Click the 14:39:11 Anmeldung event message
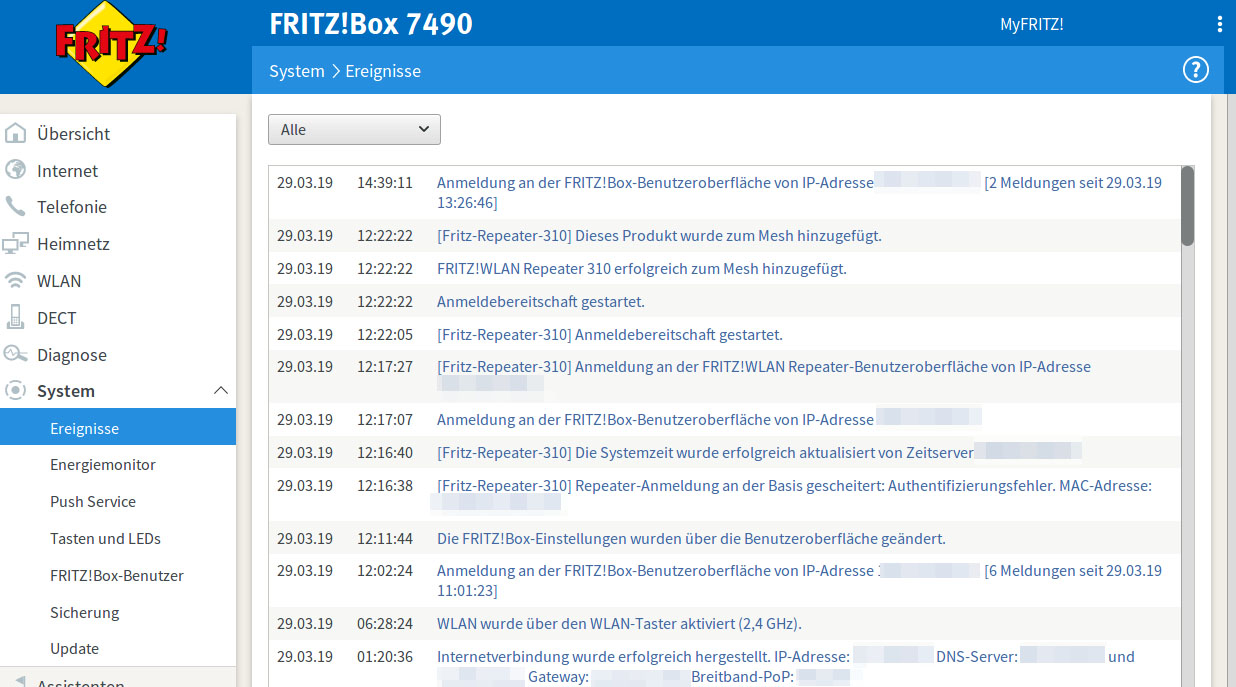 click(800, 193)
